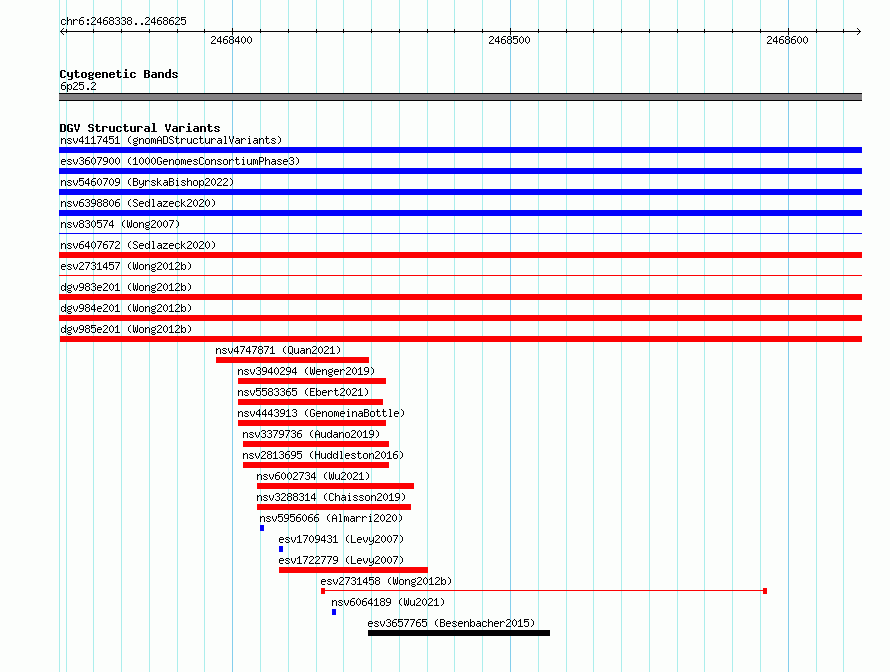Select the nsv6064189 Wu2021 label
The image size is (890, 672).
coord(388,602)
